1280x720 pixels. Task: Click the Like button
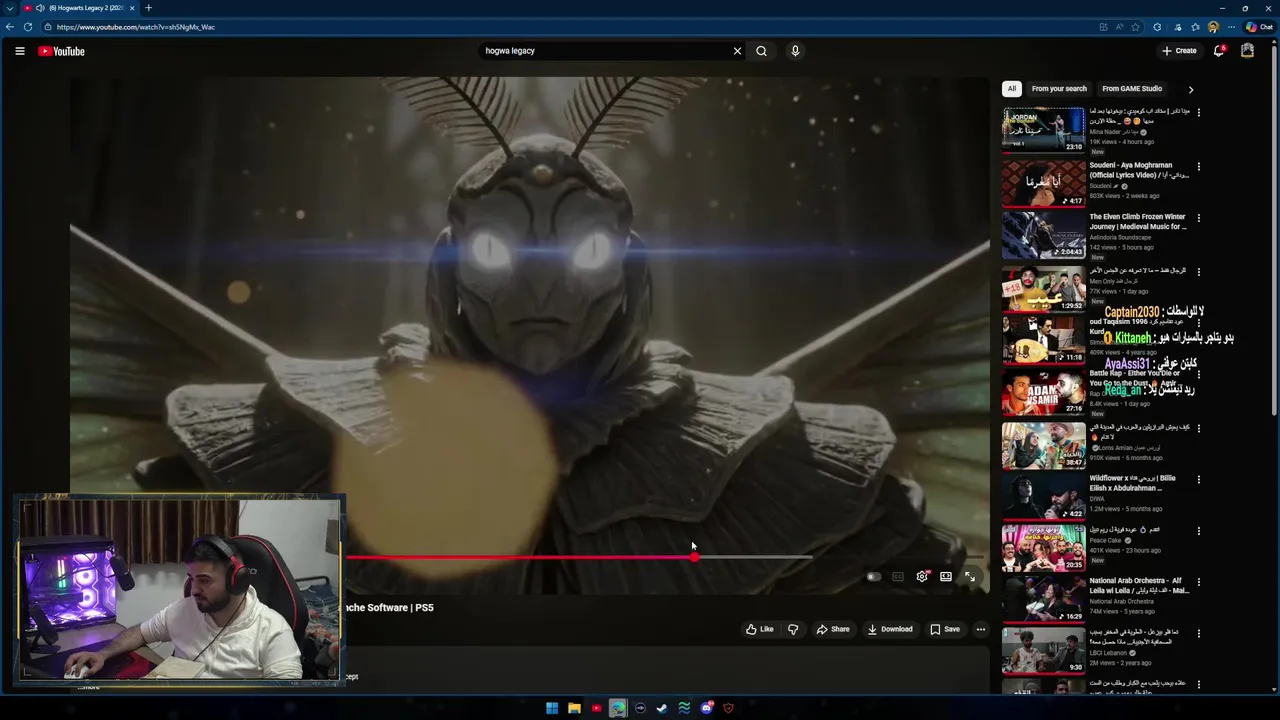pos(760,629)
